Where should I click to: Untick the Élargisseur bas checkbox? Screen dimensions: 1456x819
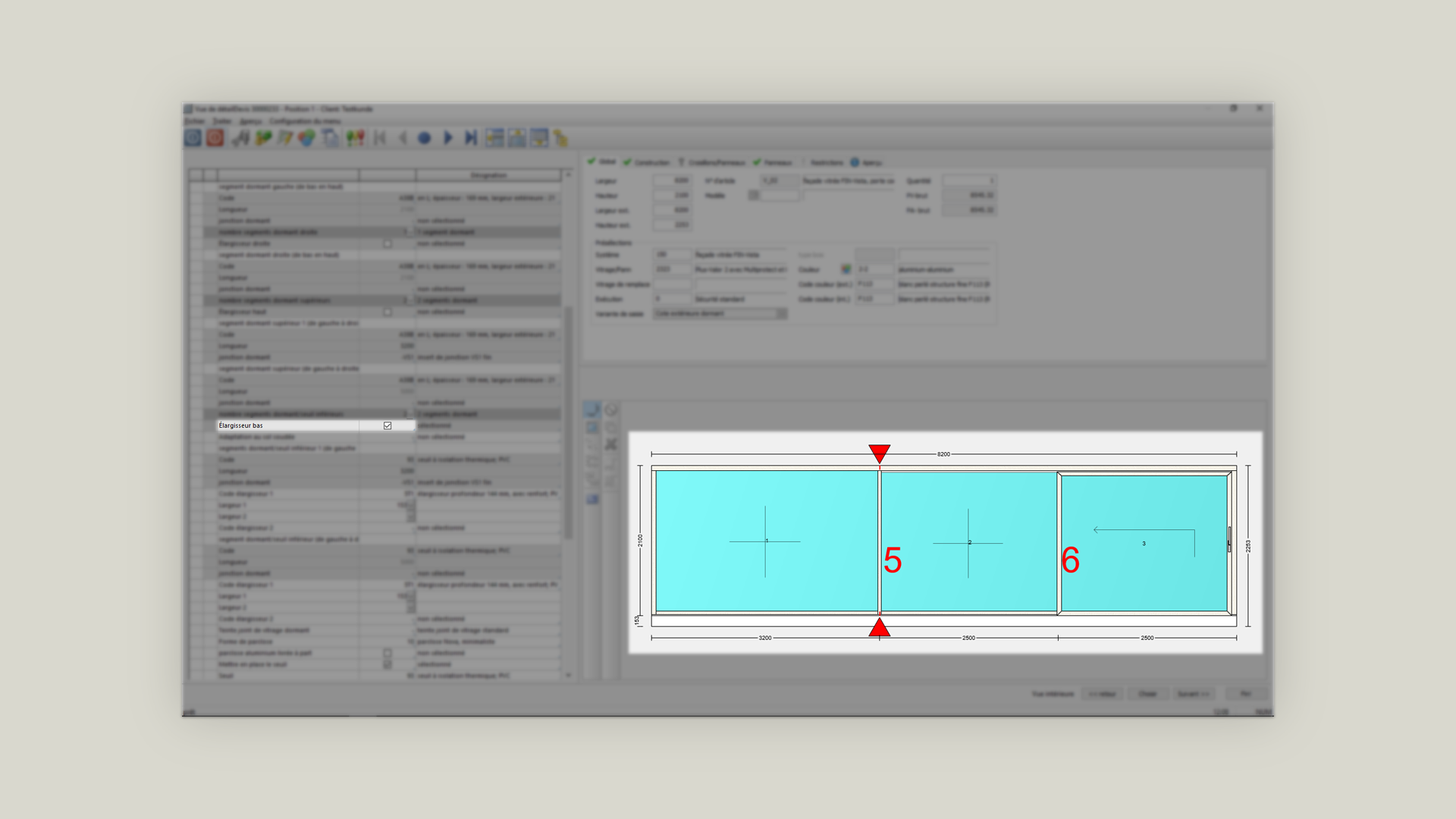[388, 426]
